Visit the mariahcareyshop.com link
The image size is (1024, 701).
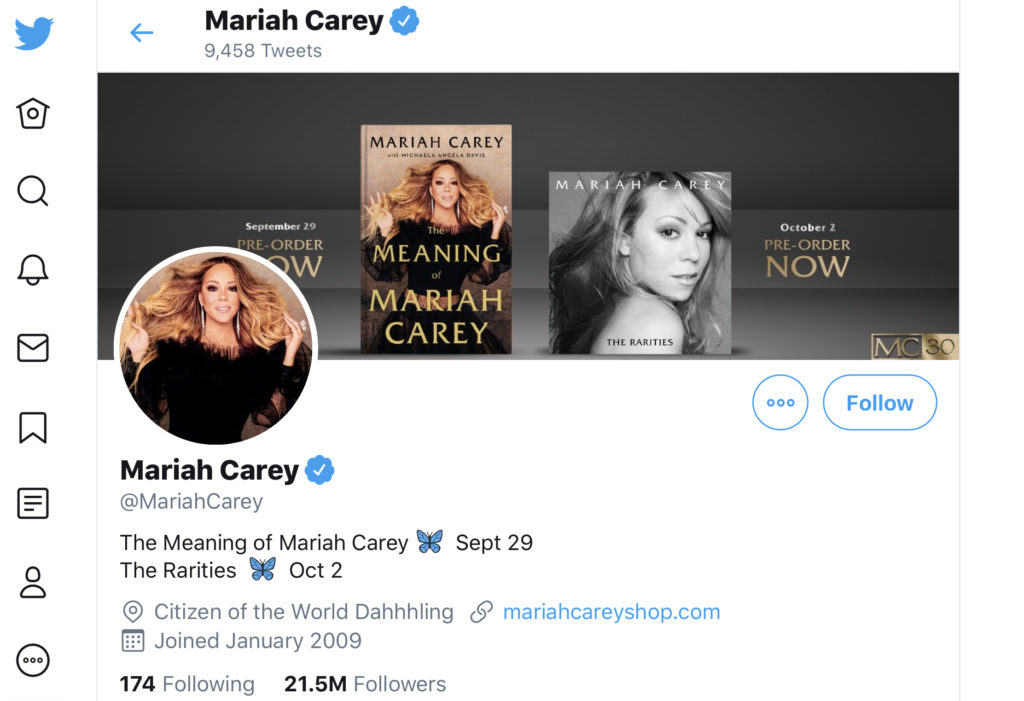pos(611,612)
